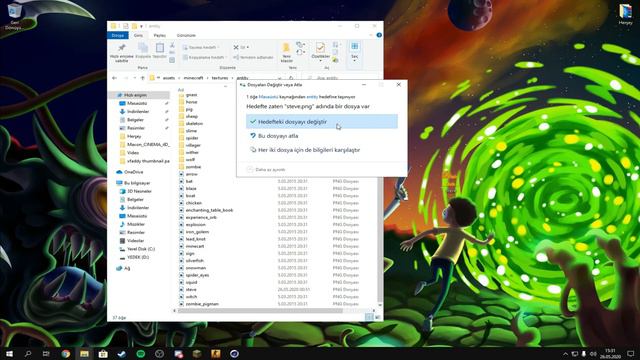This screenshot has height=360, width=640.
Task: Click the blue help icon in Explorer
Action: (x=379, y=35)
